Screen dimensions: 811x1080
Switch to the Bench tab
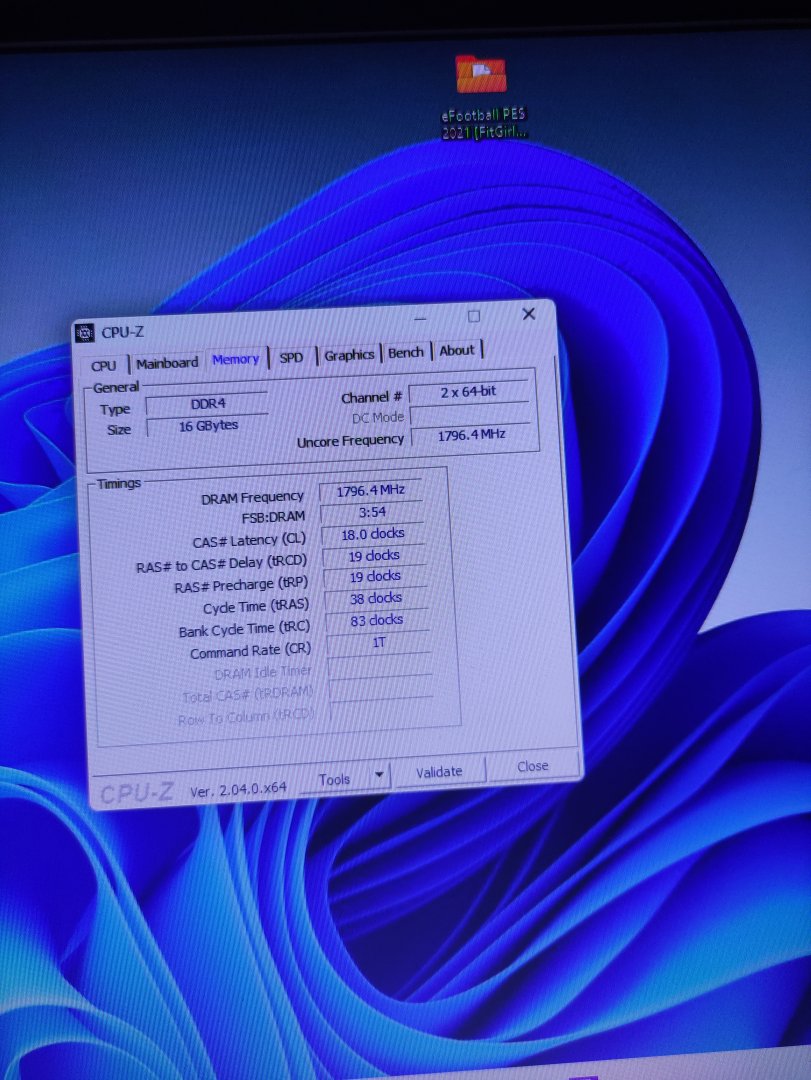point(405,353)
